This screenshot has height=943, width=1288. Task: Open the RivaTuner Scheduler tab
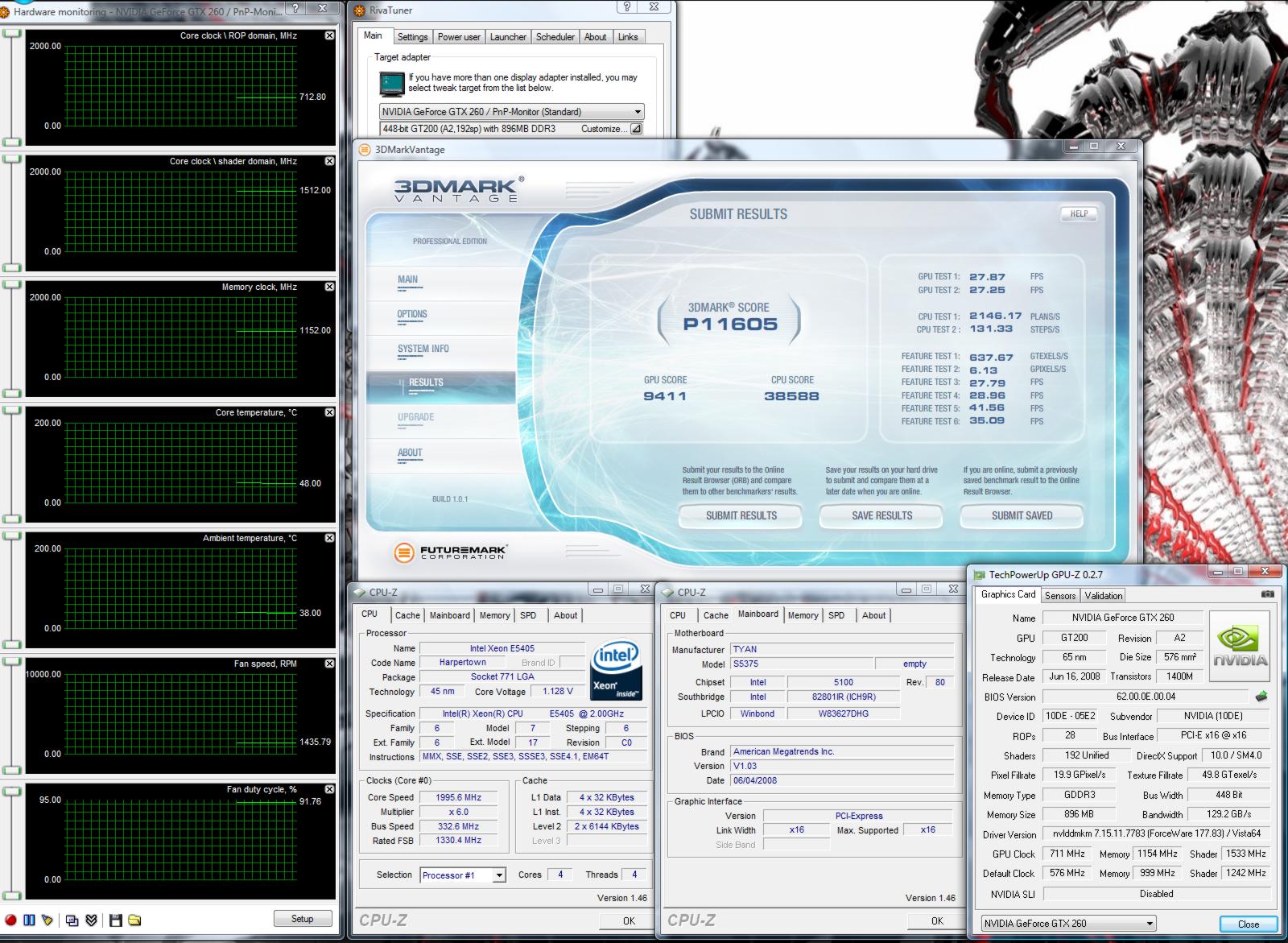(x=555, y=37)
